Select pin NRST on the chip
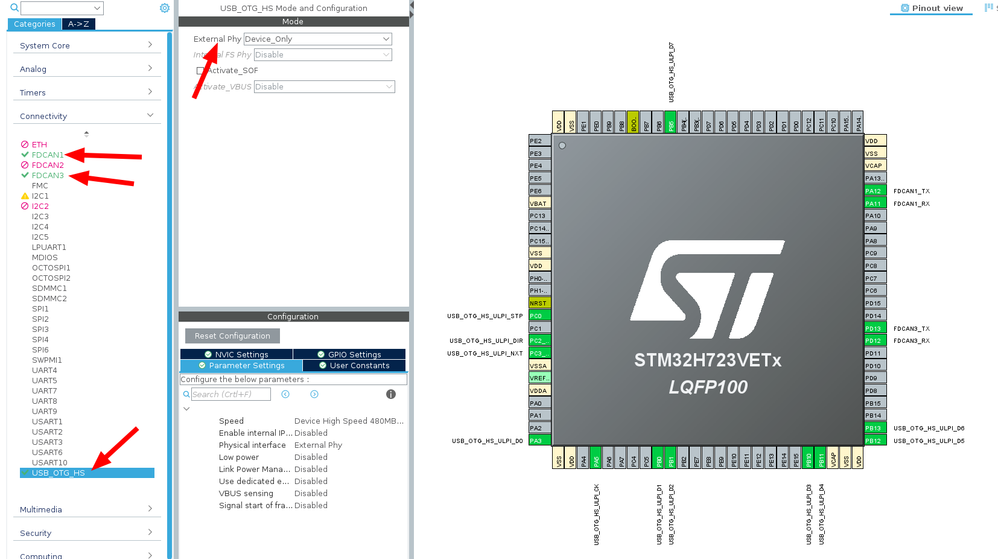The height and width of the screenshot is (559, 998). point(540,303)
